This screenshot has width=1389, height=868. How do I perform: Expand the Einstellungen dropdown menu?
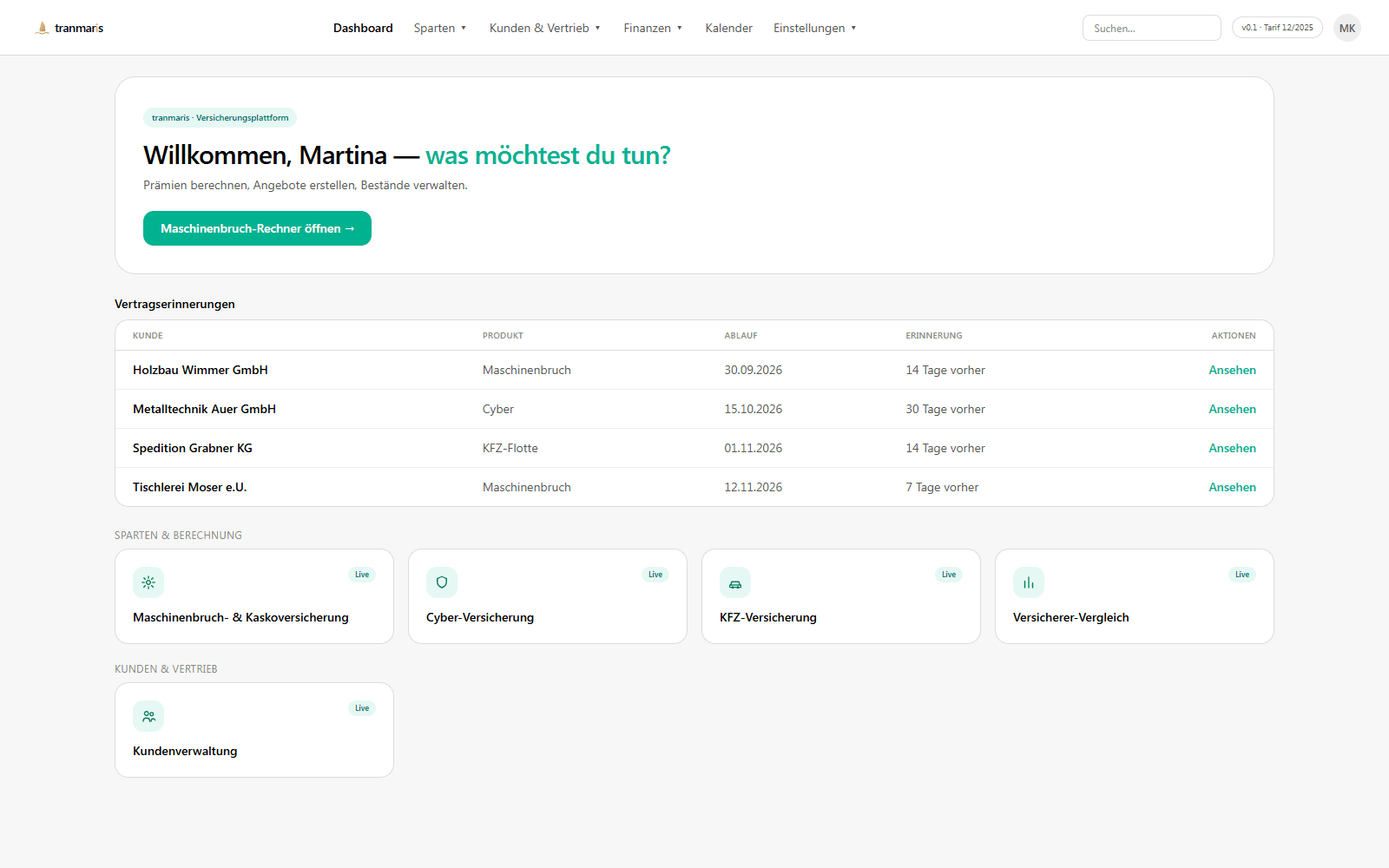coord(815,28)
